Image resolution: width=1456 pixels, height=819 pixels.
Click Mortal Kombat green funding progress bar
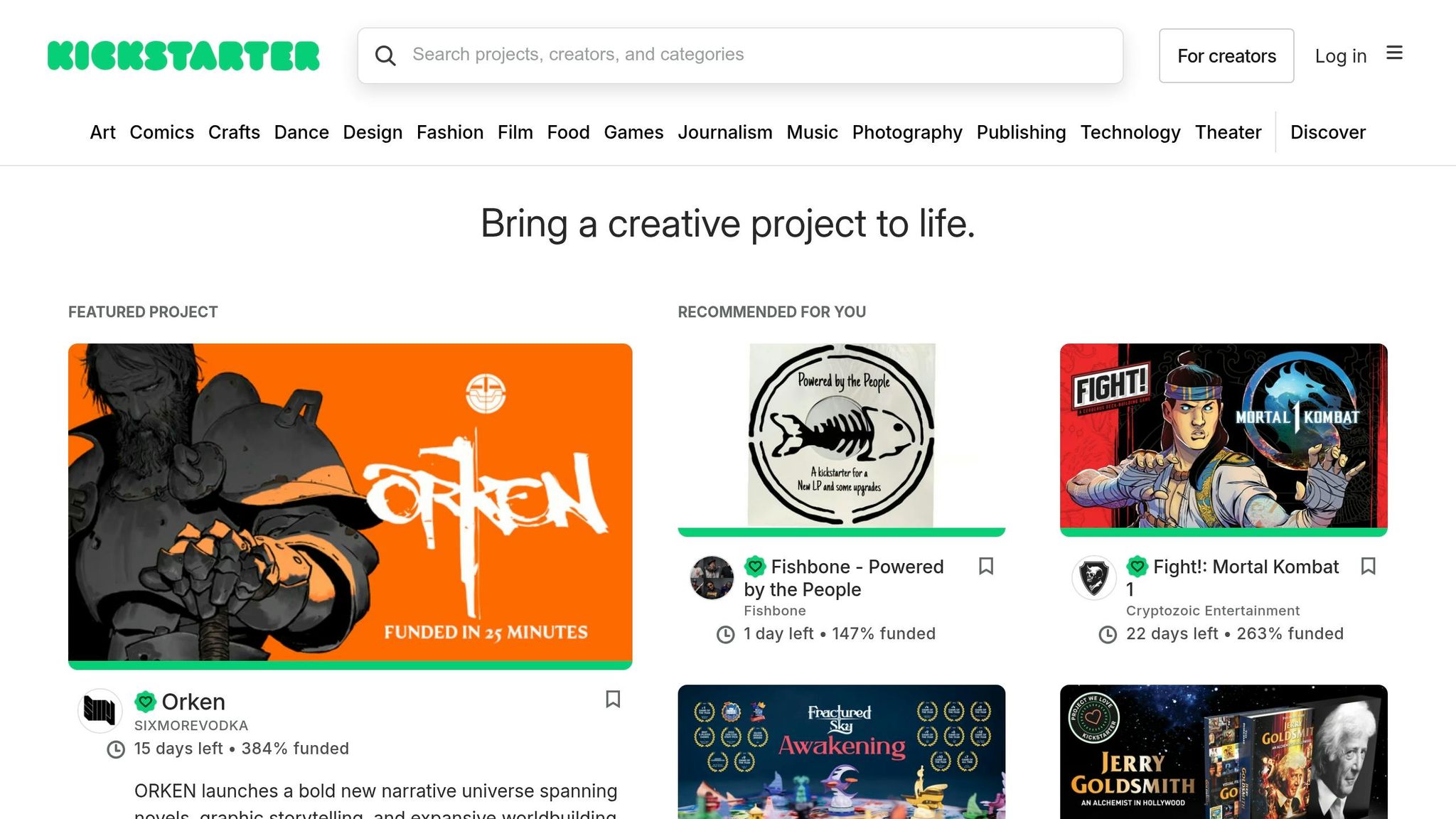click(x=1224, y=532)
